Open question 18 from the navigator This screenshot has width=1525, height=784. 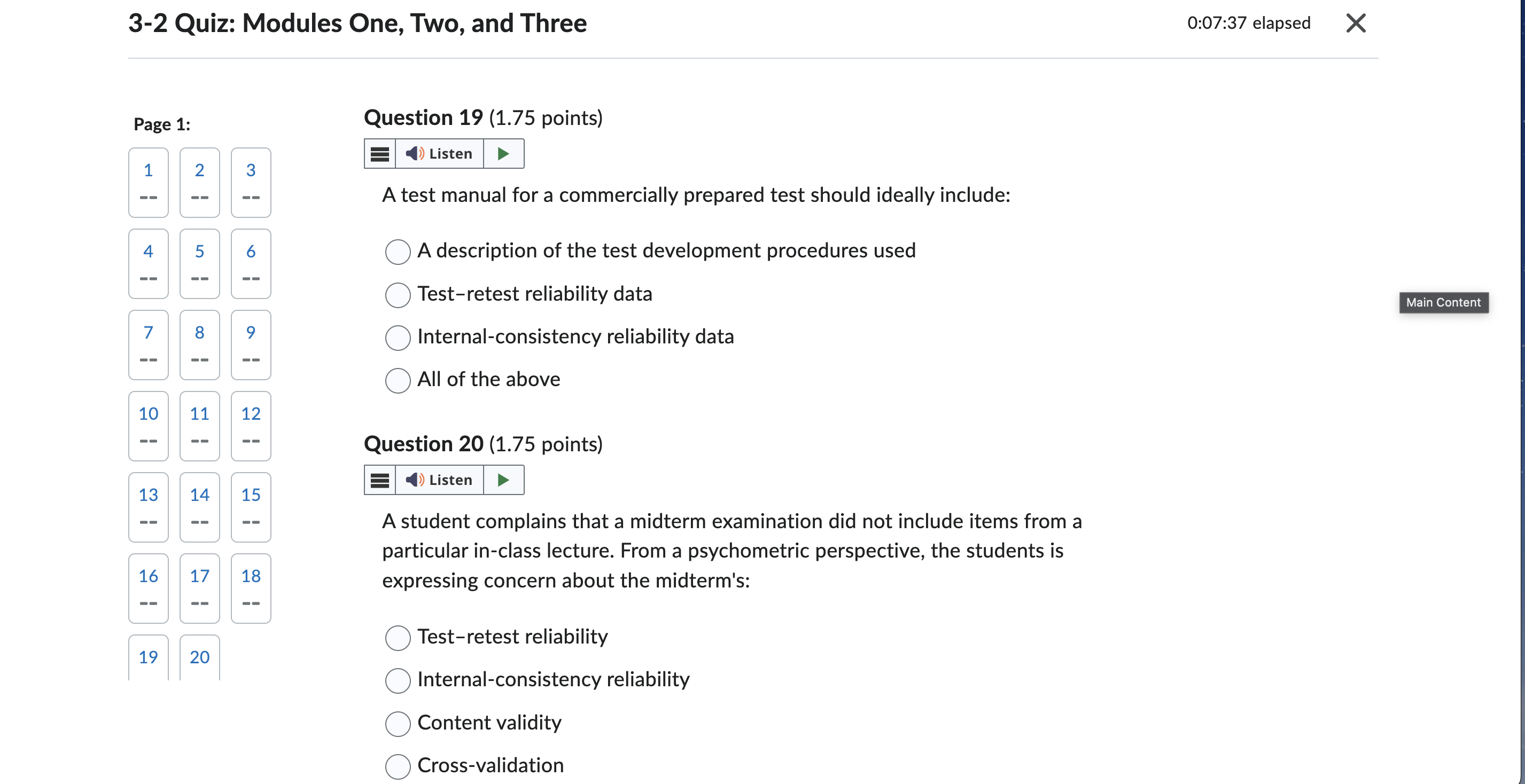coord(251,588)
